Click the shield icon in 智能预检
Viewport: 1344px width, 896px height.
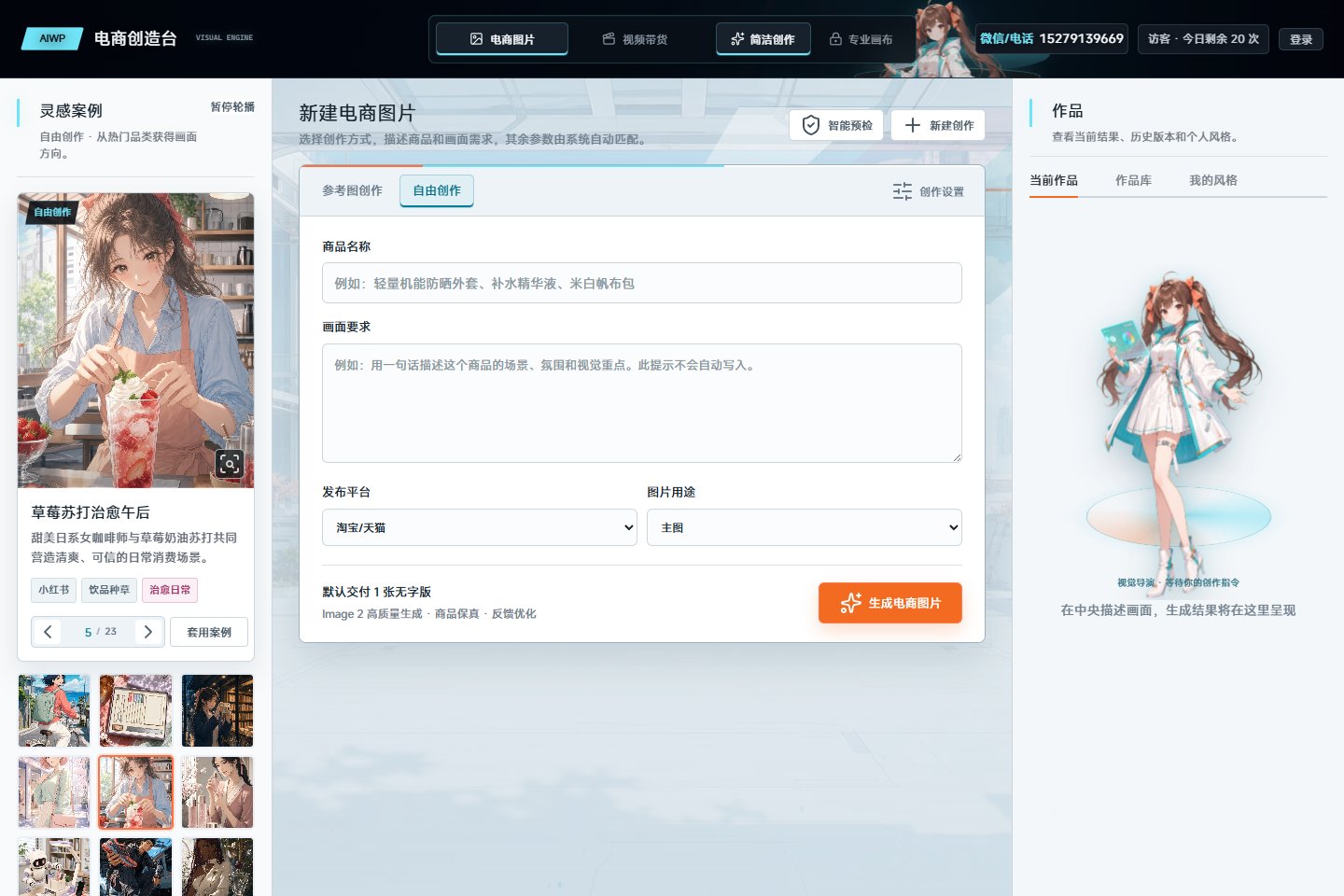click(x=811, y=125)
